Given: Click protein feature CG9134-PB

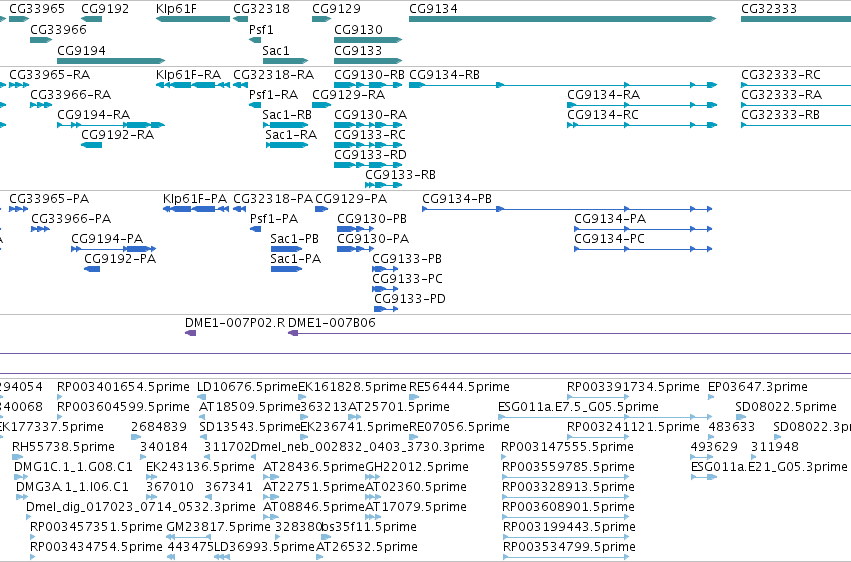Looking at the screenshot, I should 567,209.
